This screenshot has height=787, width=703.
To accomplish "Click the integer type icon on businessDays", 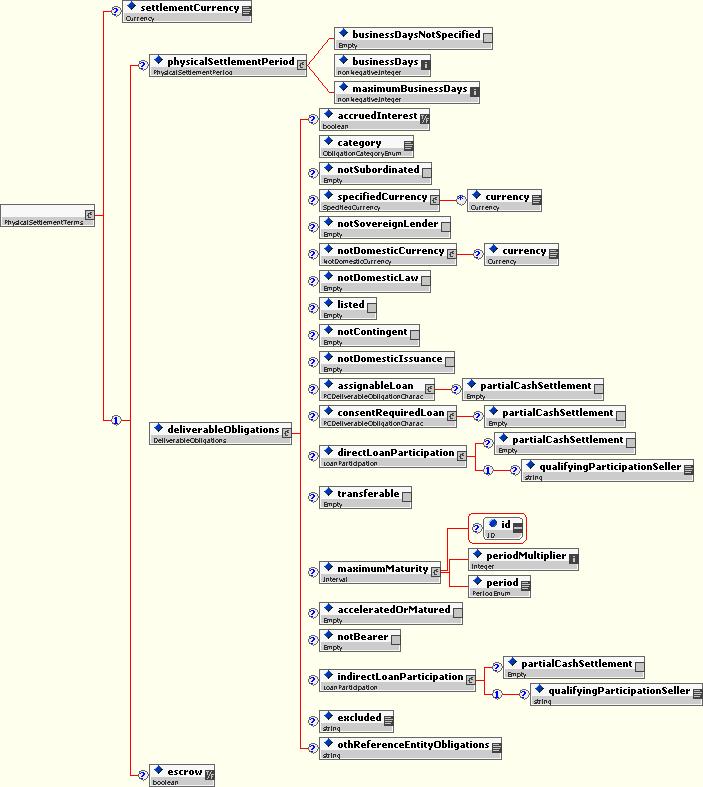I will [x=425, y=65].
